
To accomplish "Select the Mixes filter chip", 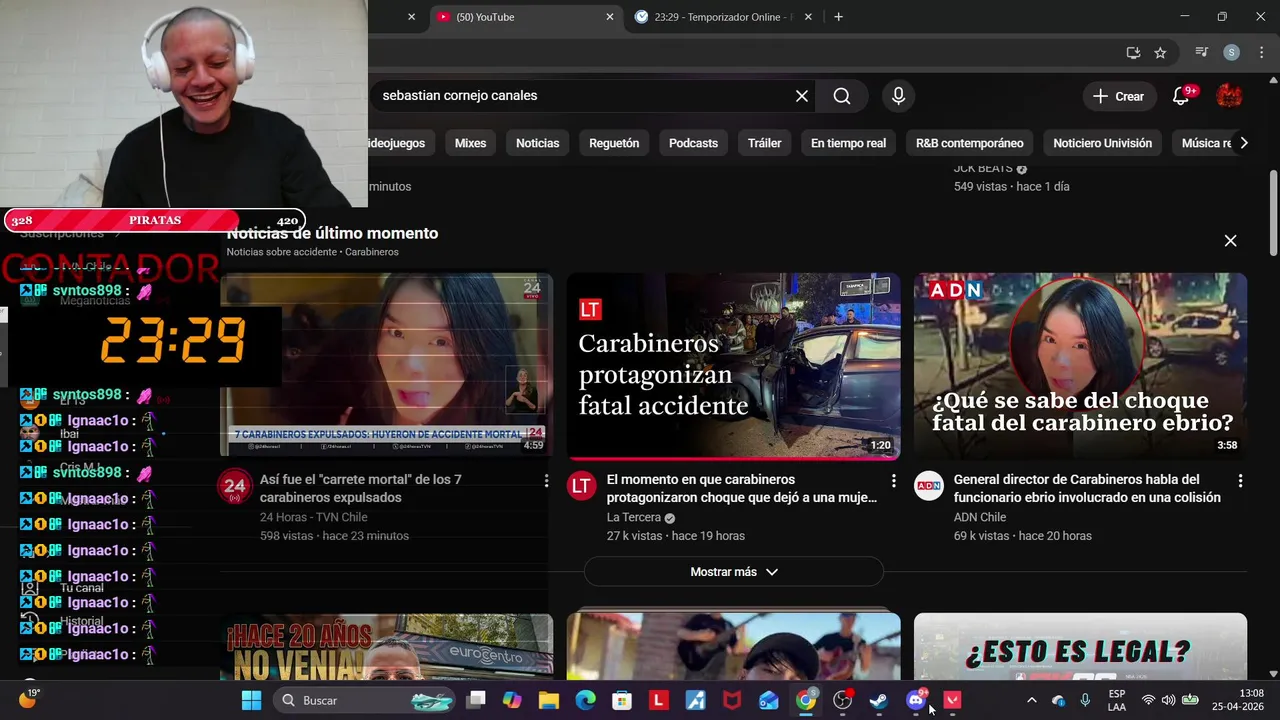I will [470, 143].
